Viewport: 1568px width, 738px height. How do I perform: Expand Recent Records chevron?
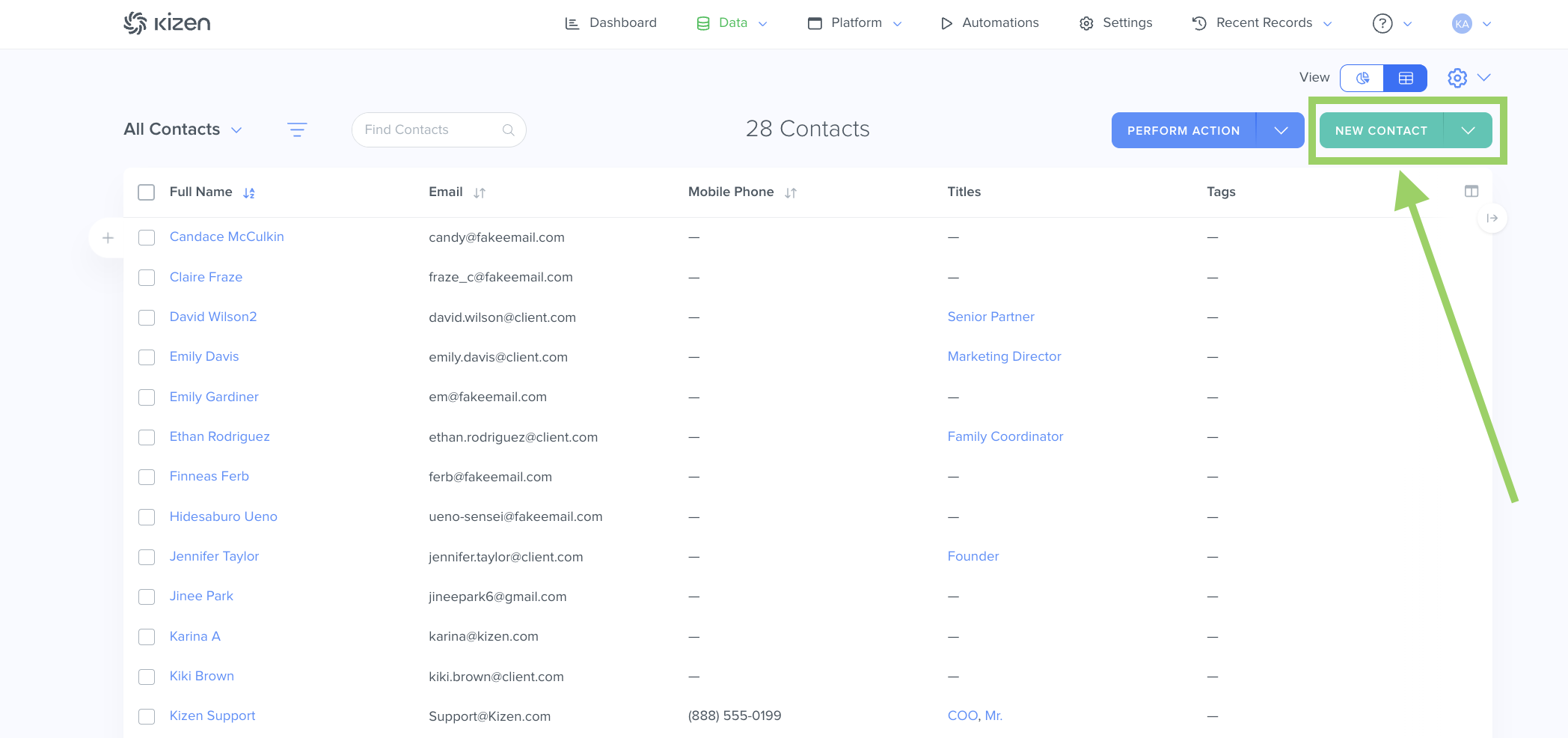pos(1327,24)
